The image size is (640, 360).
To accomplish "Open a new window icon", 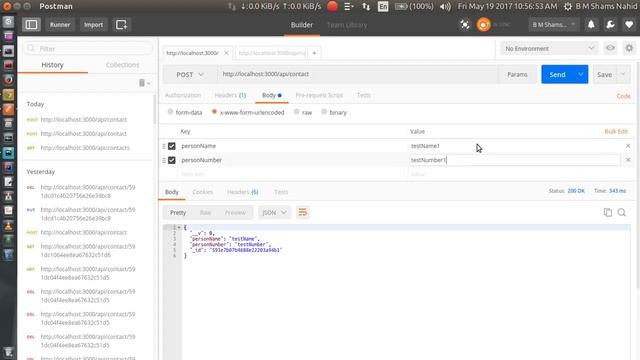I will coord(121,25).
